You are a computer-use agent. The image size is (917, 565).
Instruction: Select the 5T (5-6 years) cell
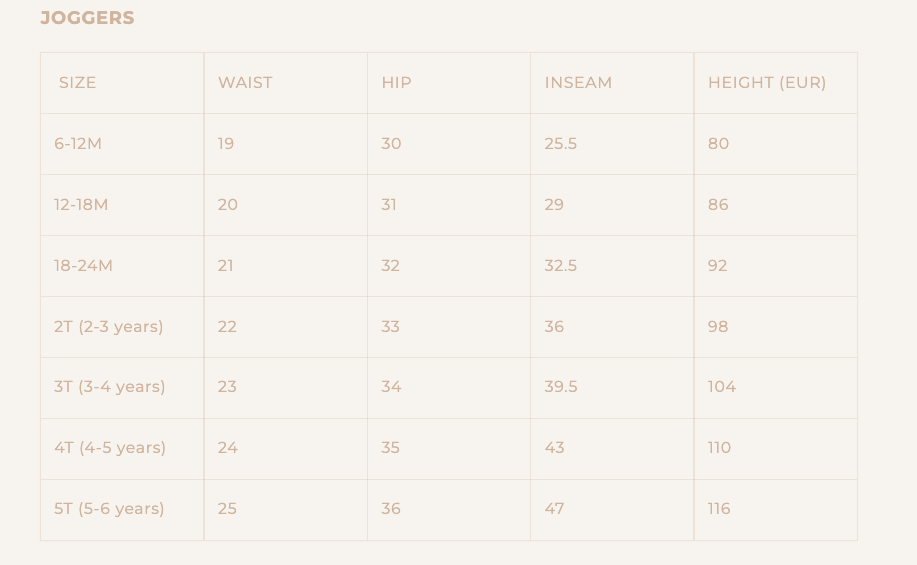pyautogui.click(x=109, y=509)
